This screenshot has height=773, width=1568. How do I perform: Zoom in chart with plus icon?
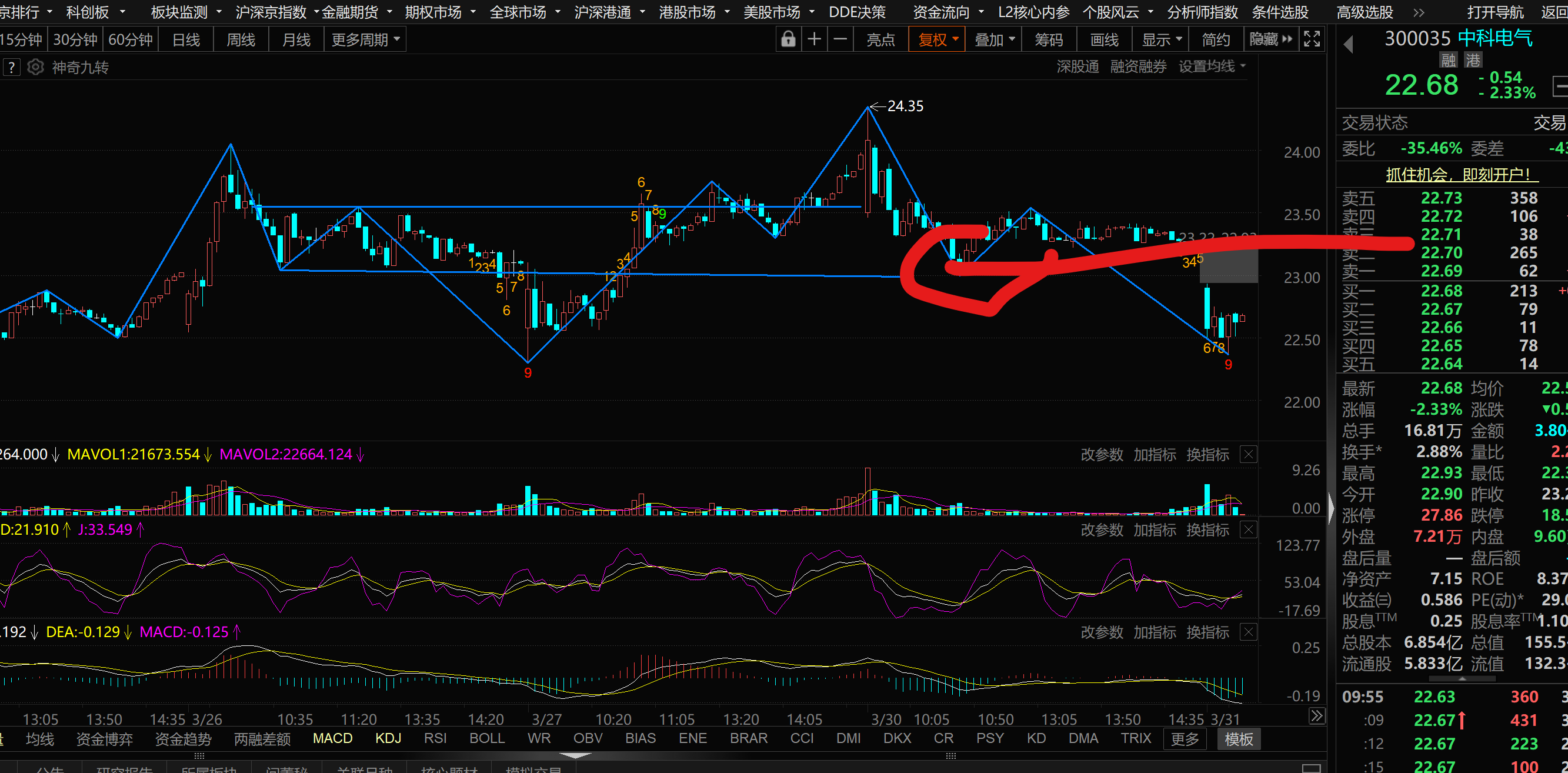point(815,39)
